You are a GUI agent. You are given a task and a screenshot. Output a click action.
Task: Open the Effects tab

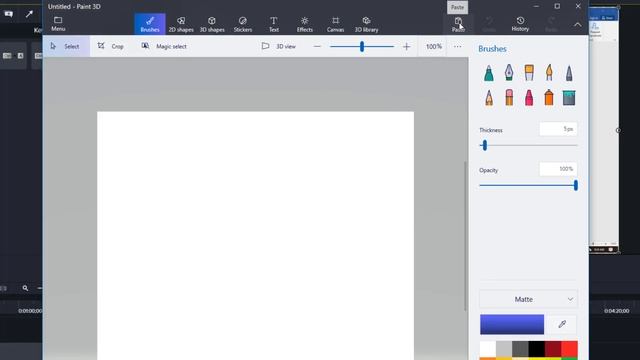tap(304, 24)
